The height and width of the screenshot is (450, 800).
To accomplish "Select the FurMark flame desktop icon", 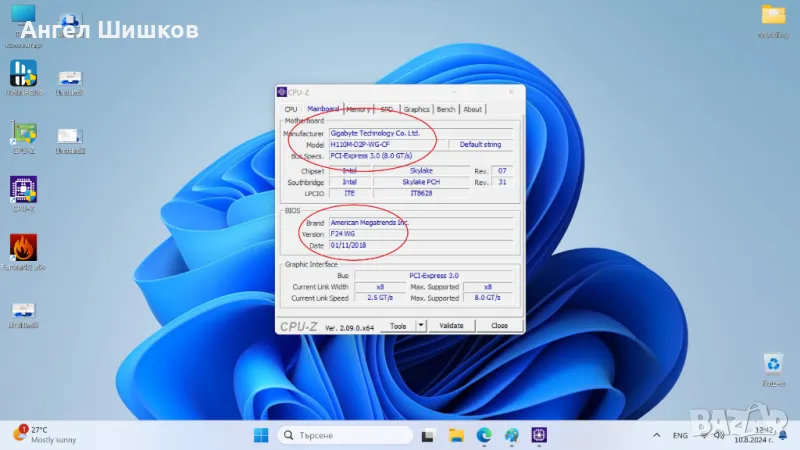I will click(x=23, y=249).
